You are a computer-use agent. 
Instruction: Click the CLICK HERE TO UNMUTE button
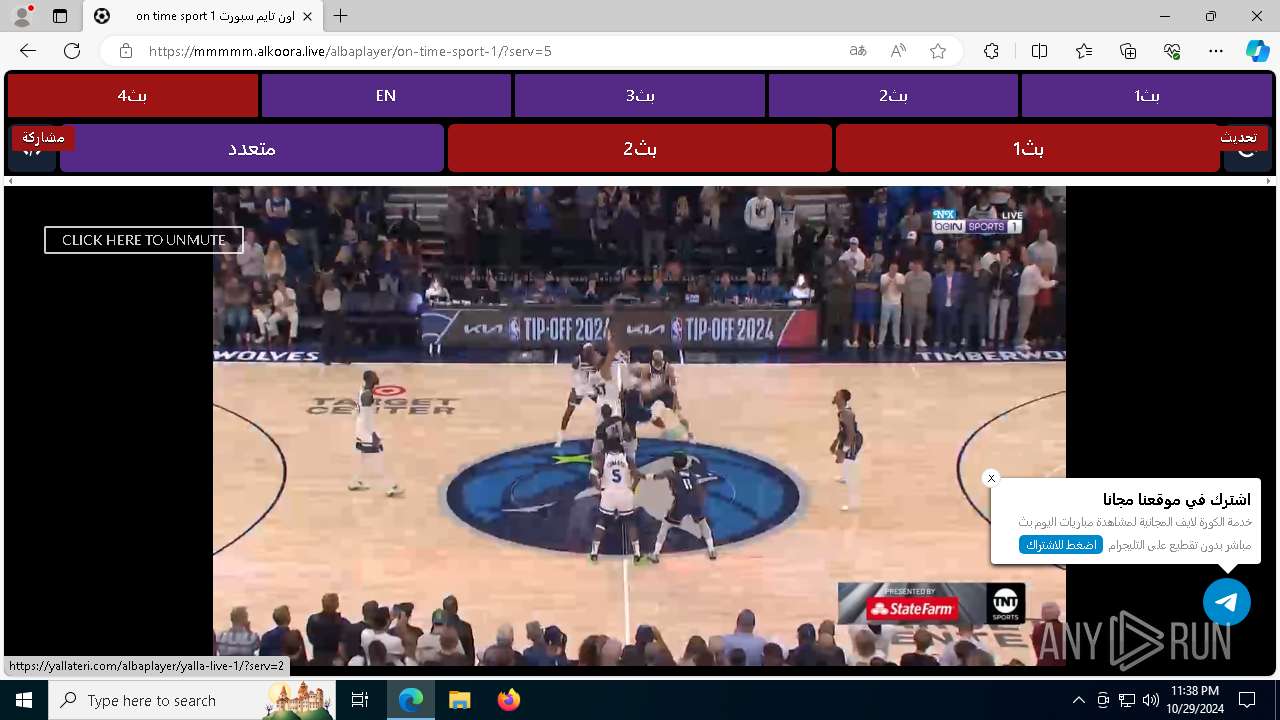coord(144,240)
